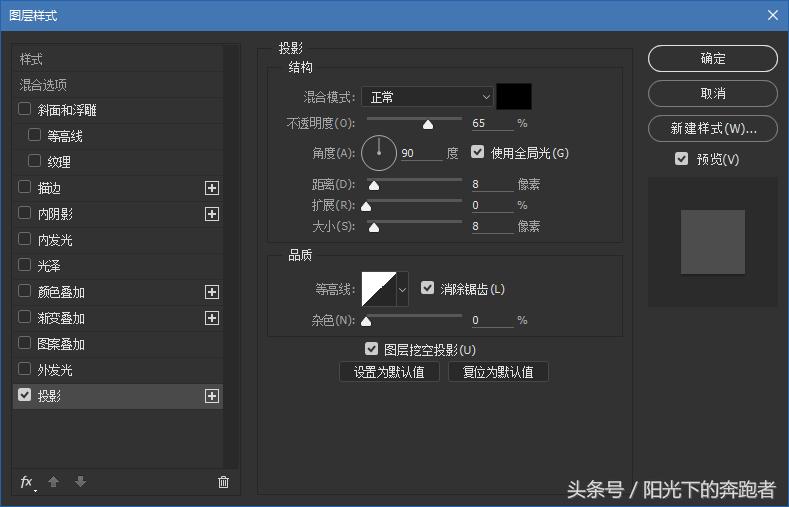Uncheck the 投影 effect checkbox
Screen dimensions: 789x507
(x=24, y=395)
